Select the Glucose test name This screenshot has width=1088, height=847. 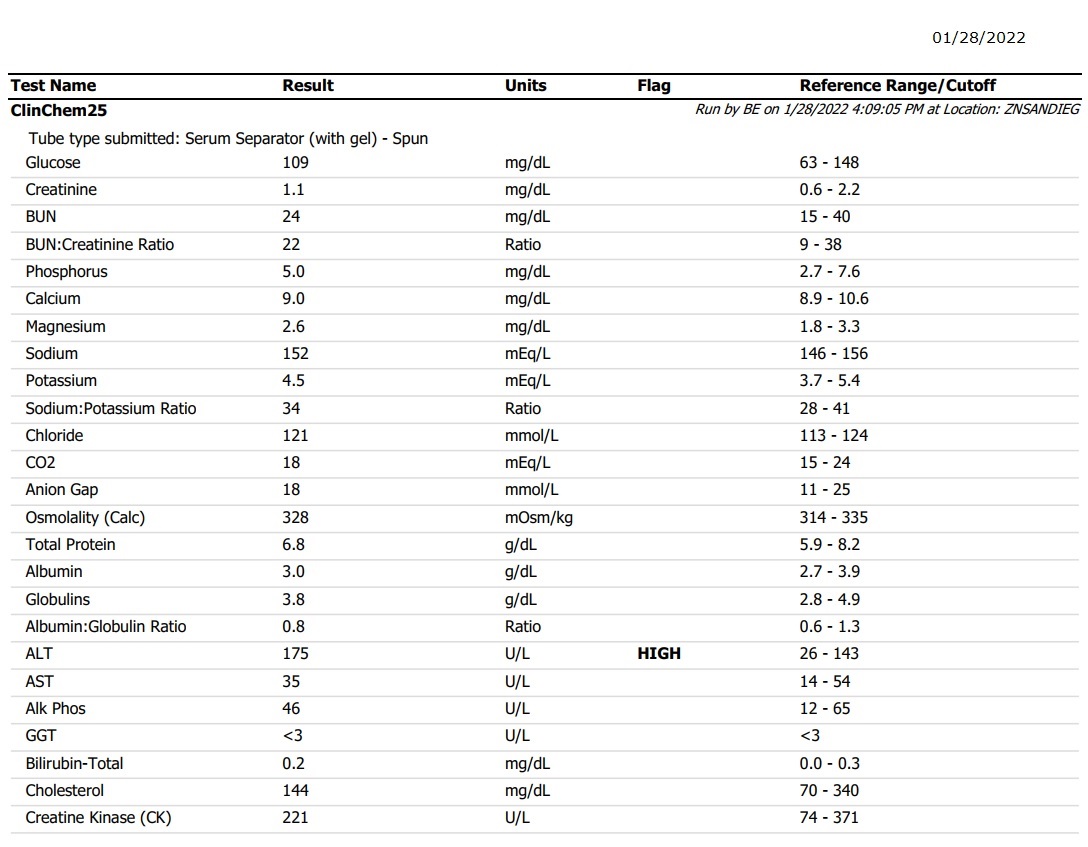pos(53,163)
